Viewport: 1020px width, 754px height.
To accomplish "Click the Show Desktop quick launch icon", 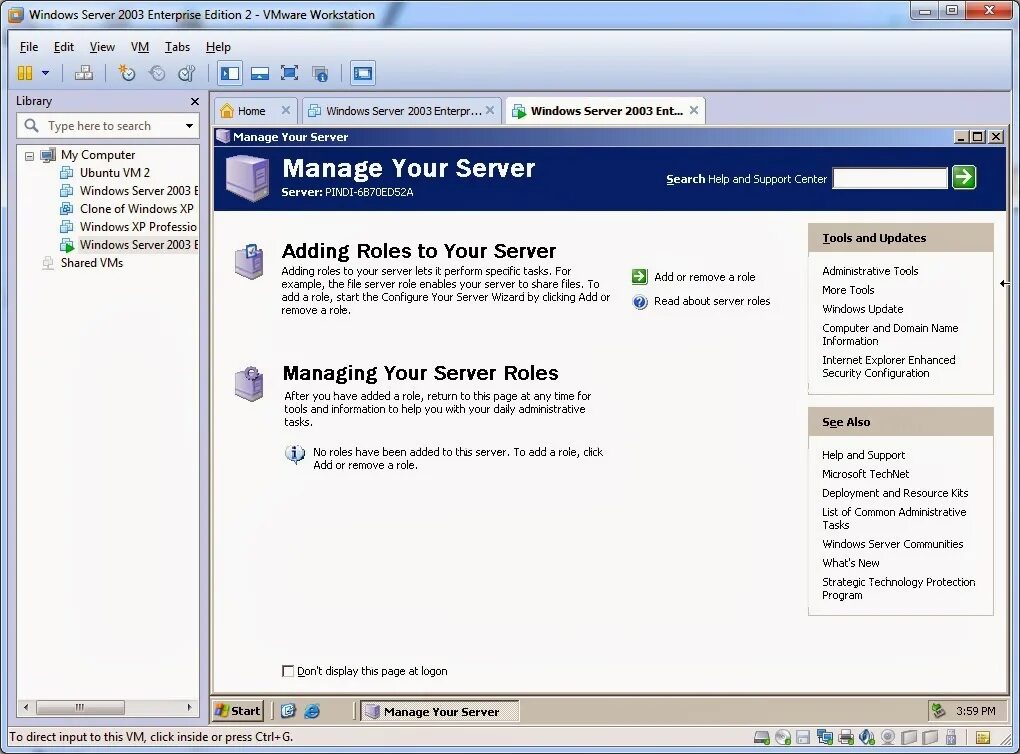I will click(288, 711).
